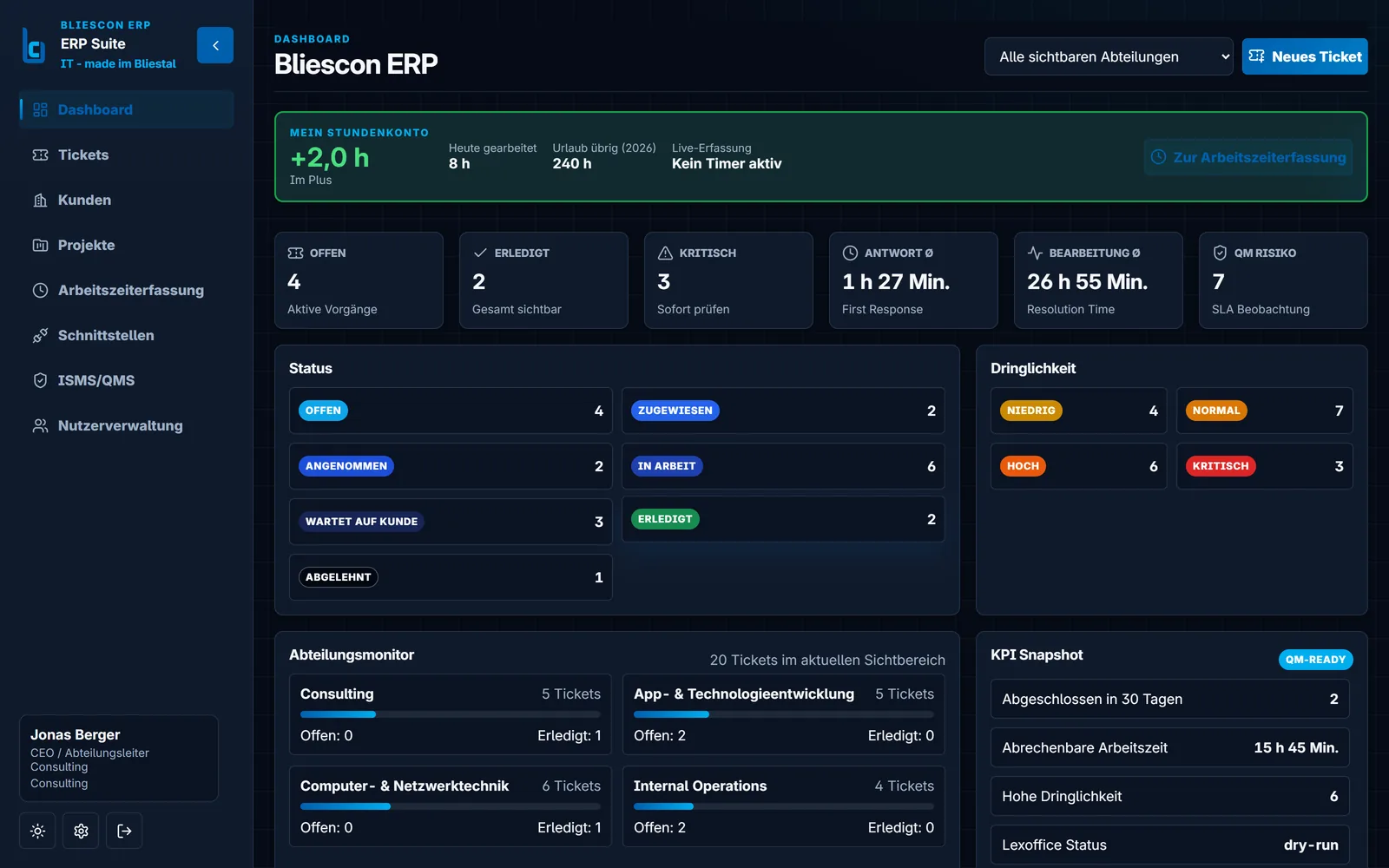Open the BEARBEITUNG Ø Resolution Time card

pyautogui.click(x=1098, y=280)
